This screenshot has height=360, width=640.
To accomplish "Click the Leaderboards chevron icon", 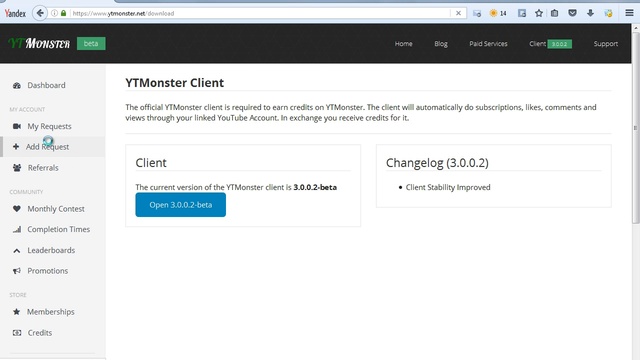I will tap(17, 251).
